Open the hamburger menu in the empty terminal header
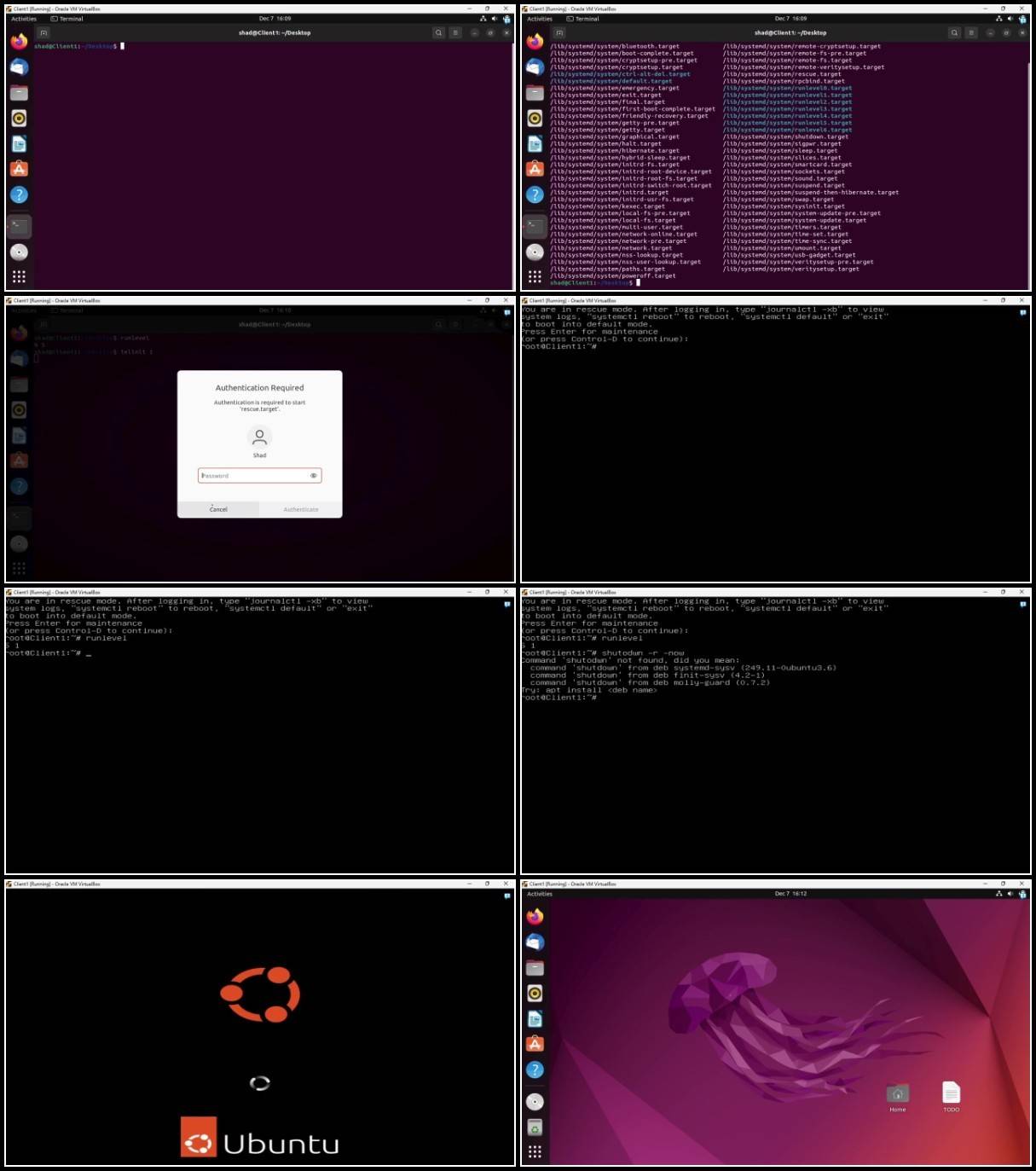Screen dimensions: 1036x1171 (455, 32)
